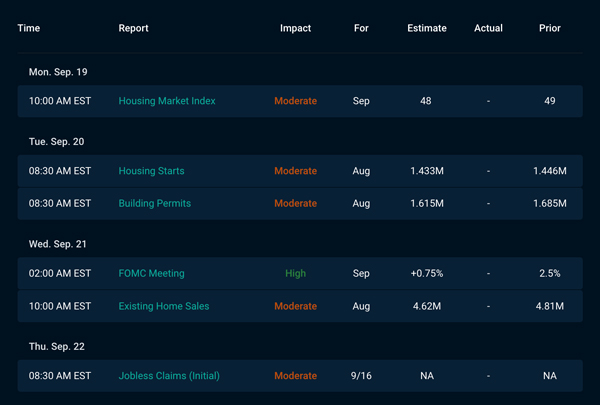Open Jobless Claims (Initial) report link
This screenshot has width=600, height=405.
click(x=169, y=376)
